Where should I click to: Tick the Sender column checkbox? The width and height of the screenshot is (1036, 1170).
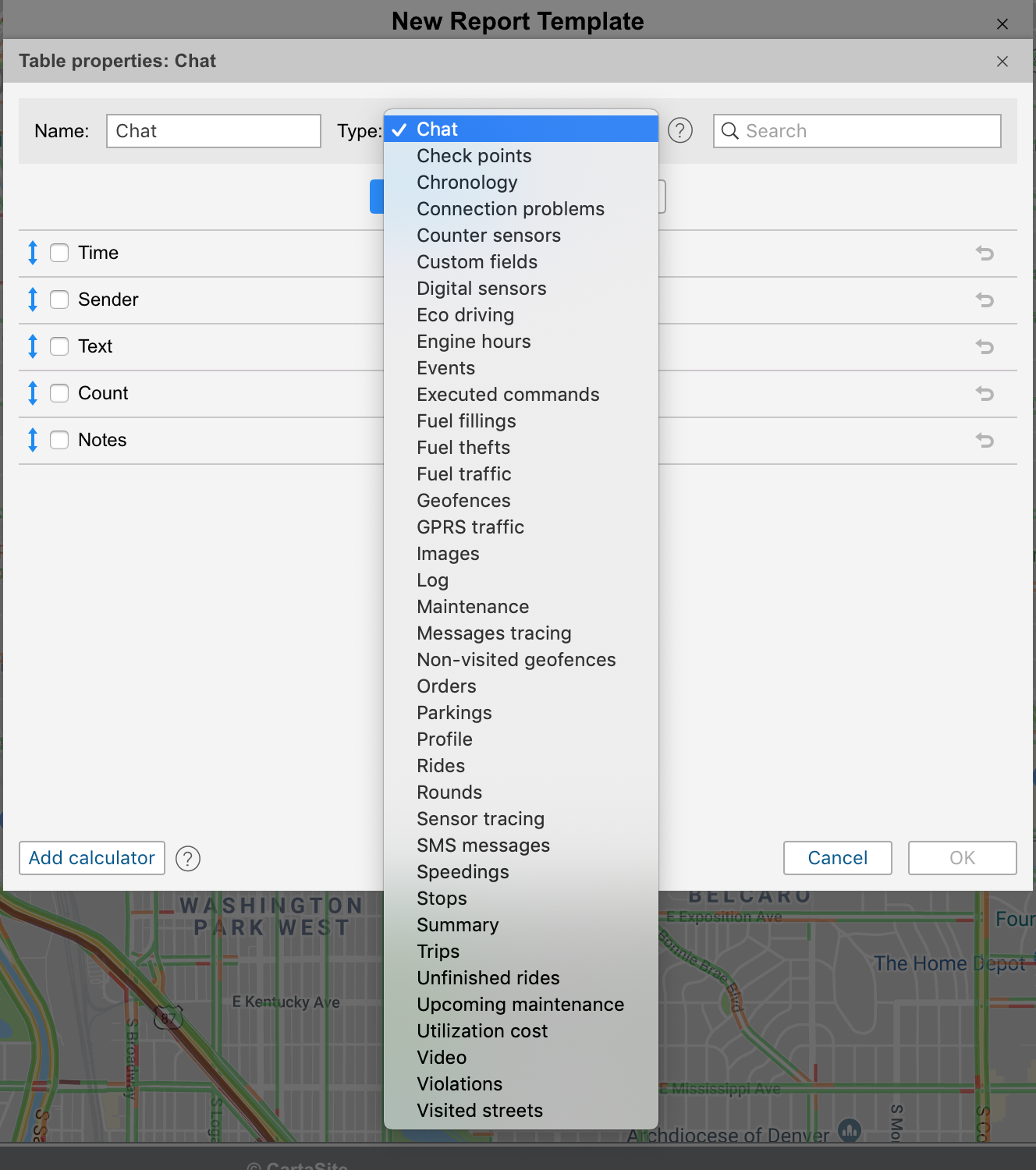(x=59, y=300)
